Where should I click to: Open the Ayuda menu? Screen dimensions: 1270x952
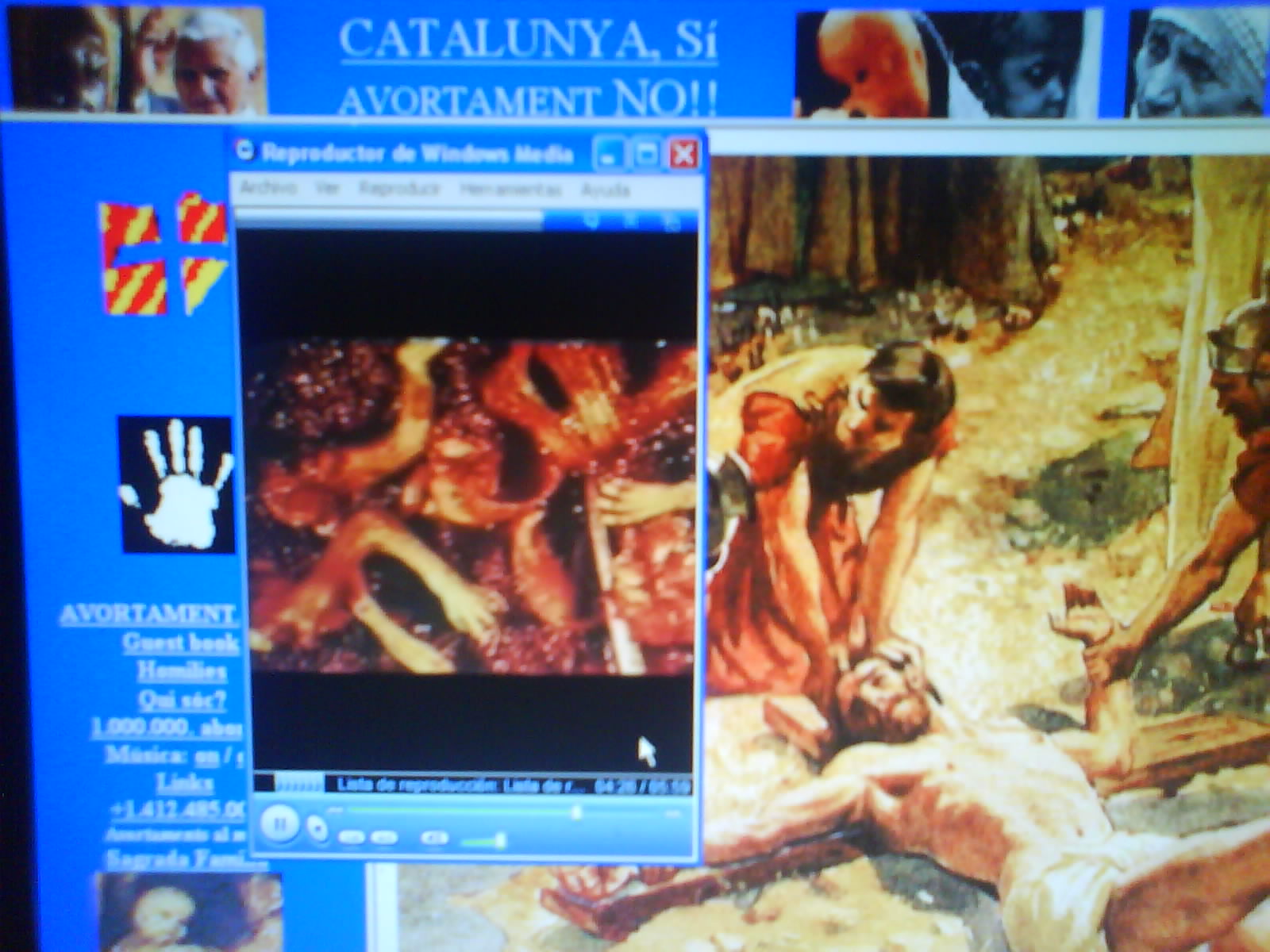(605, 190)
